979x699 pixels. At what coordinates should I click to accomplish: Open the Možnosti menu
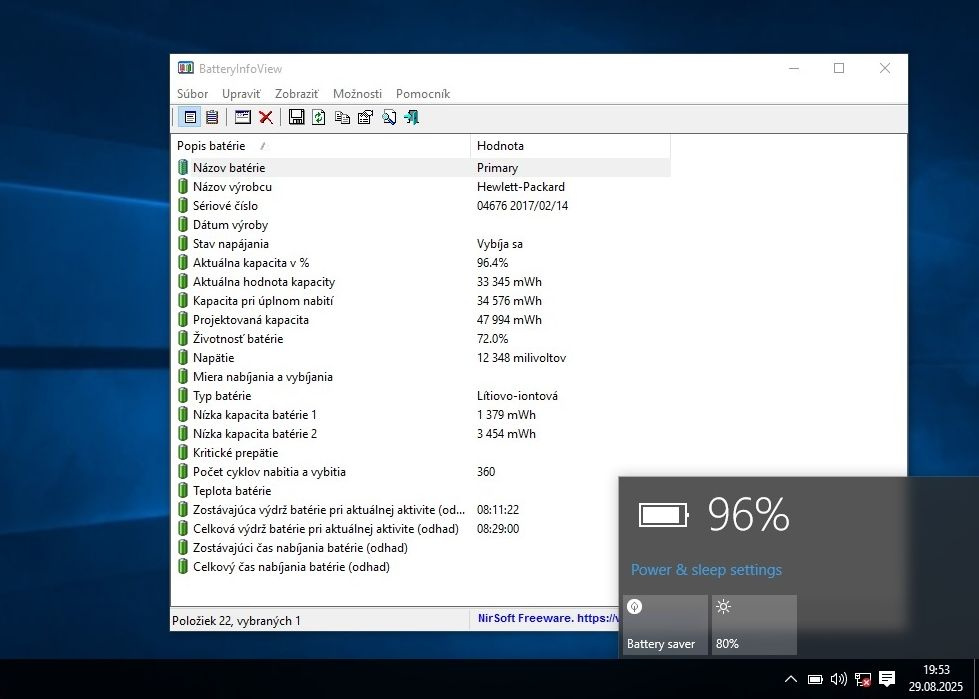(x=357, y=94)
